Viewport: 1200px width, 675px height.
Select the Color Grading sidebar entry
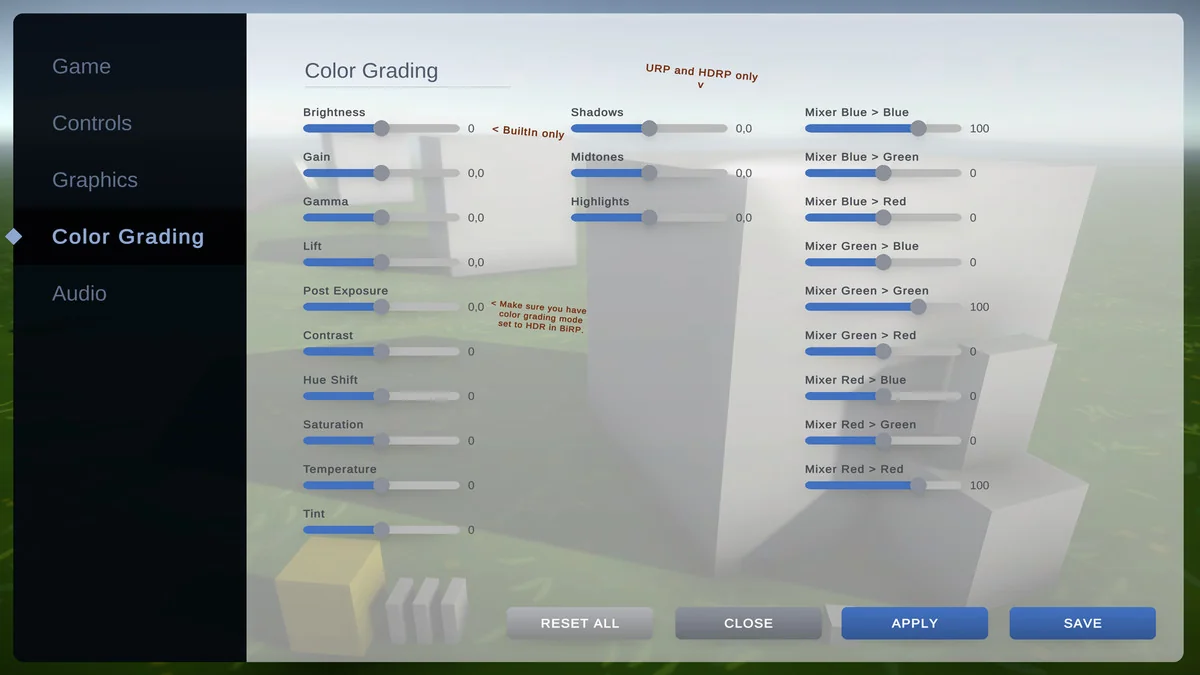coord(127,237)
